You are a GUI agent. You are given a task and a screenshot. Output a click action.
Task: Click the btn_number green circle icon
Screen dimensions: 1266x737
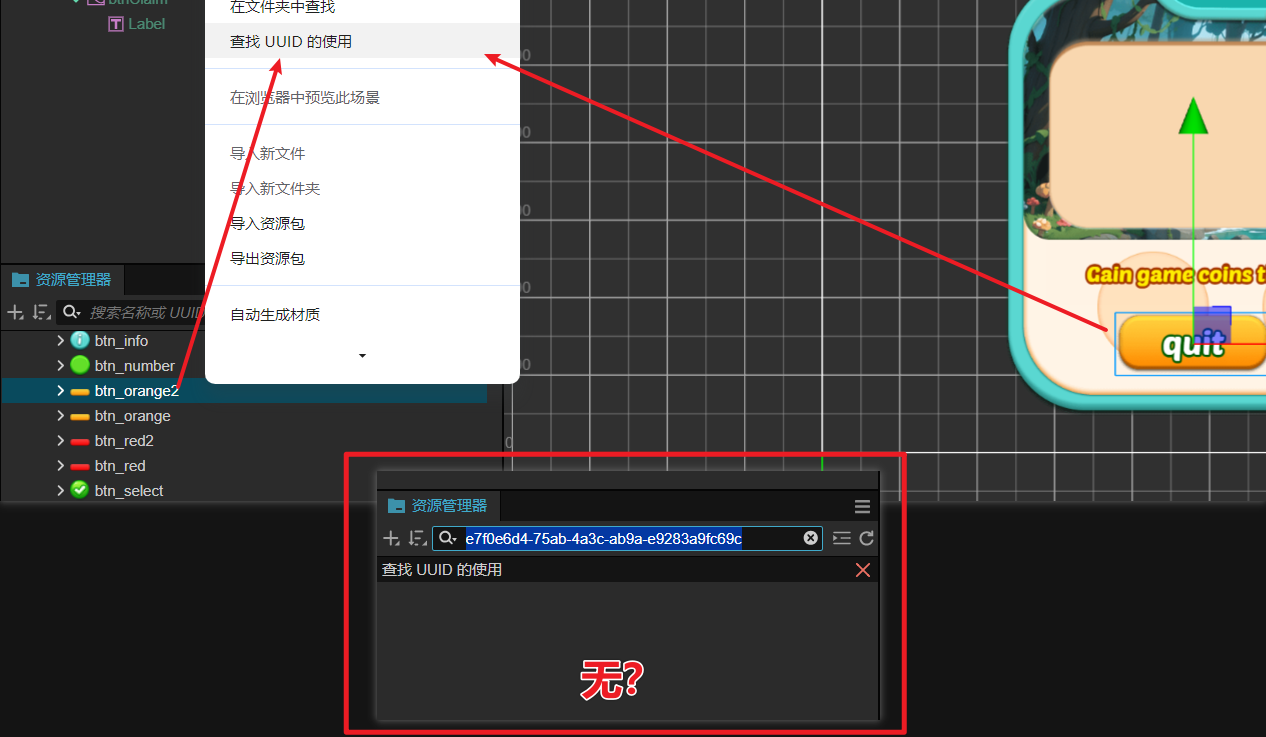pos(80,366)
